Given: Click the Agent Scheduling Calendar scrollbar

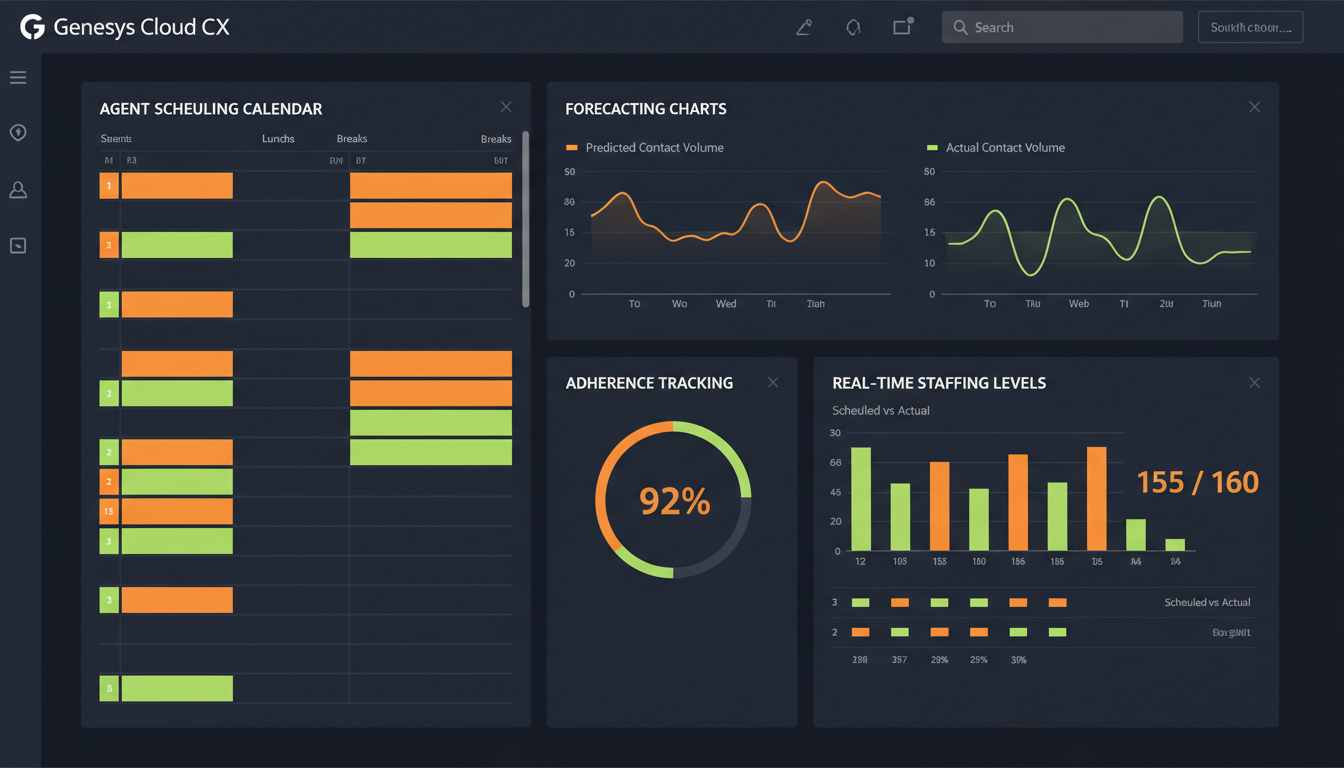Looking at the screenshot, I should (x=526, y=219).
